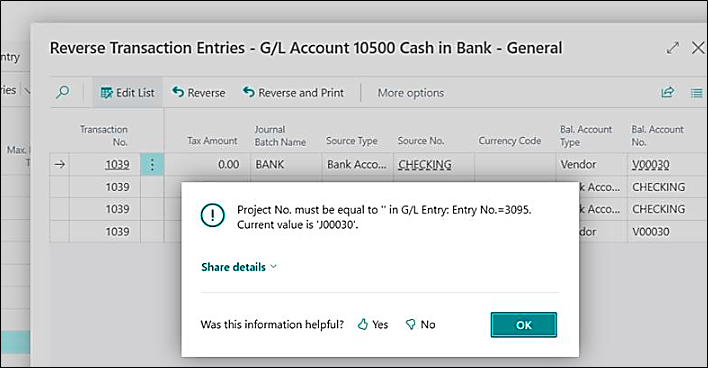Open Bal. Account No. V00030 link in first row
This screenshot has width=708, height=368.
pos(650,164)
